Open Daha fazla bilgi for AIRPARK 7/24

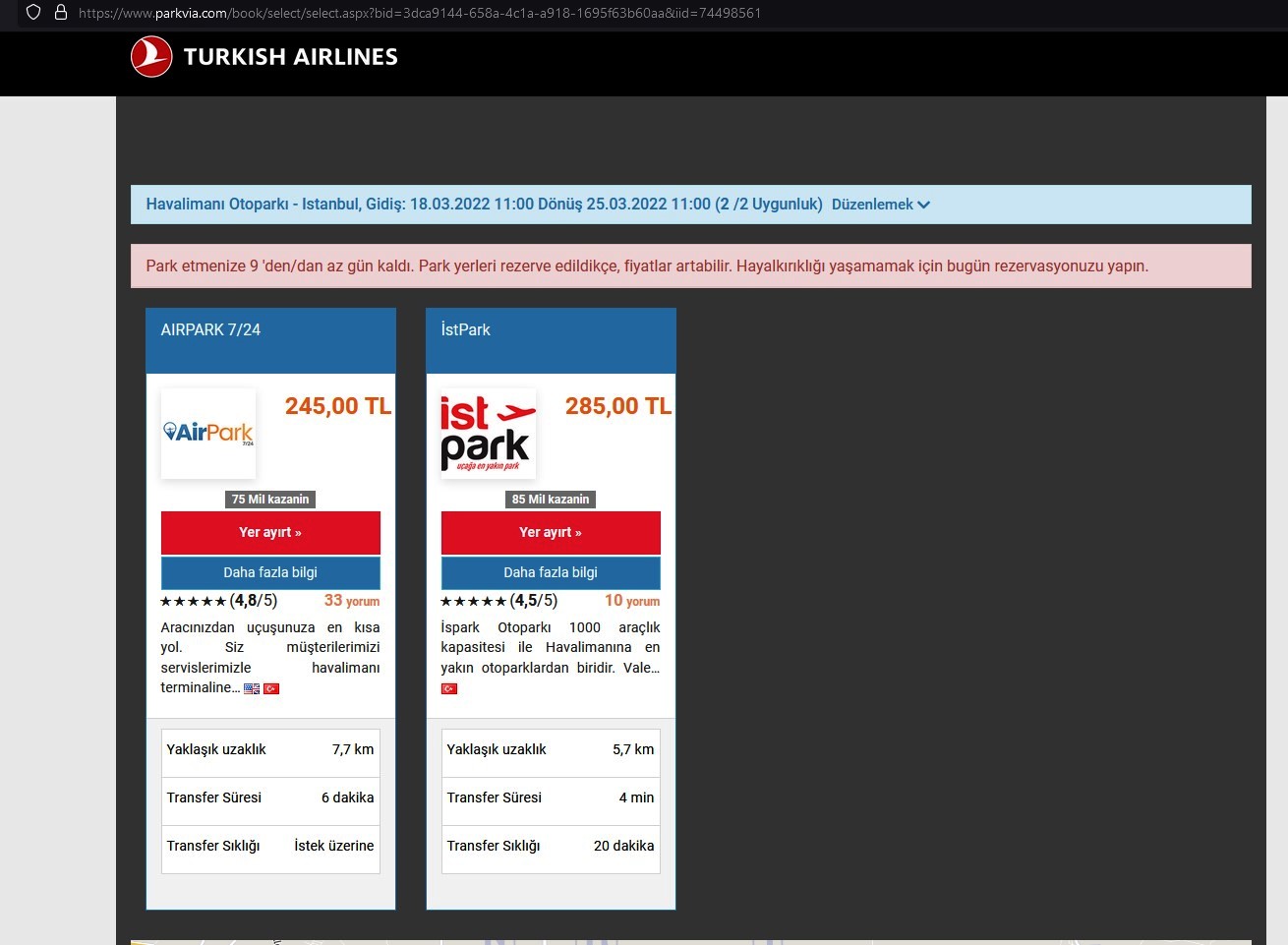(270, 572)
